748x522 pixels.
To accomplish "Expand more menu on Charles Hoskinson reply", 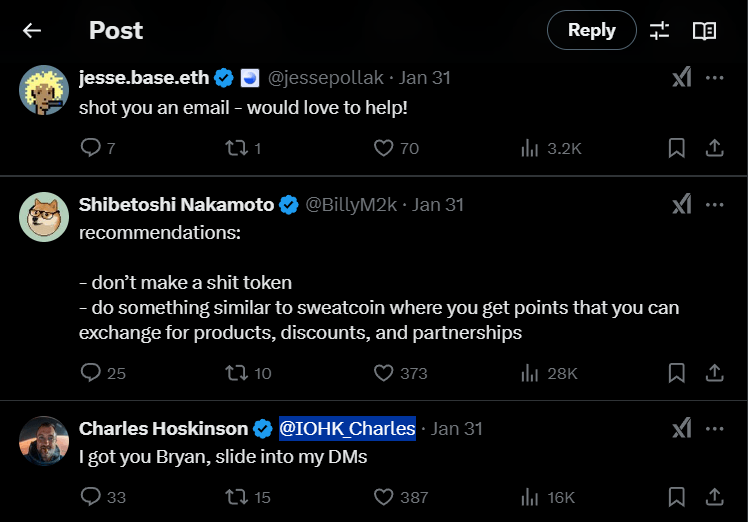I will (x=714, y=428).
